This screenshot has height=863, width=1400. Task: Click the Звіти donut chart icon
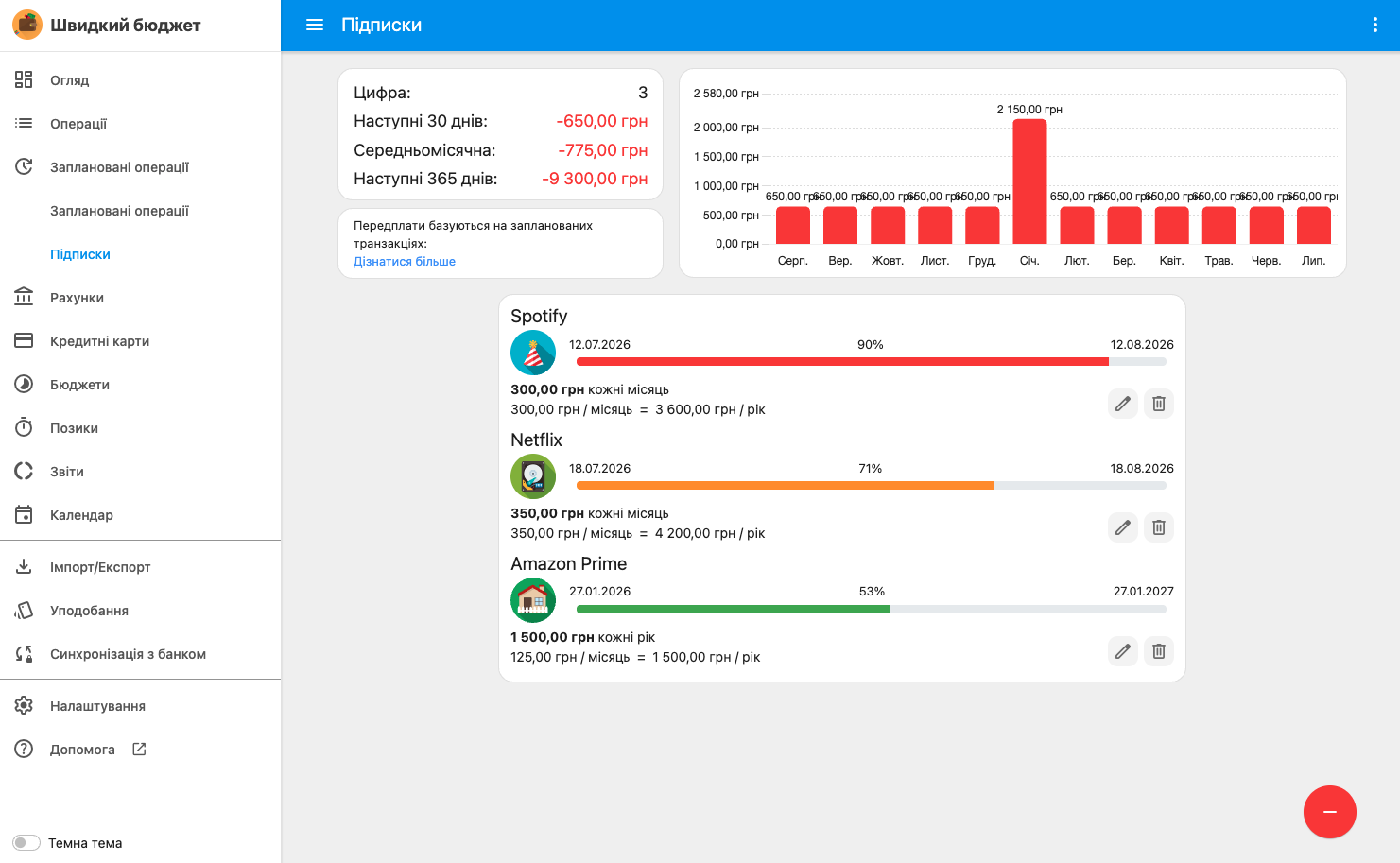pos(24,471)
